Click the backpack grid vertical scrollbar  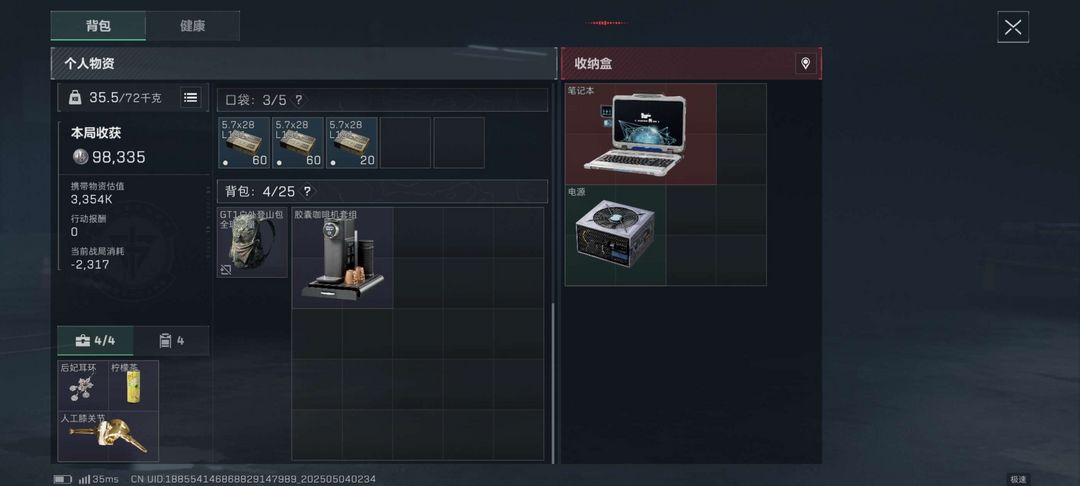pyautogui.click(x=553, y=383)
